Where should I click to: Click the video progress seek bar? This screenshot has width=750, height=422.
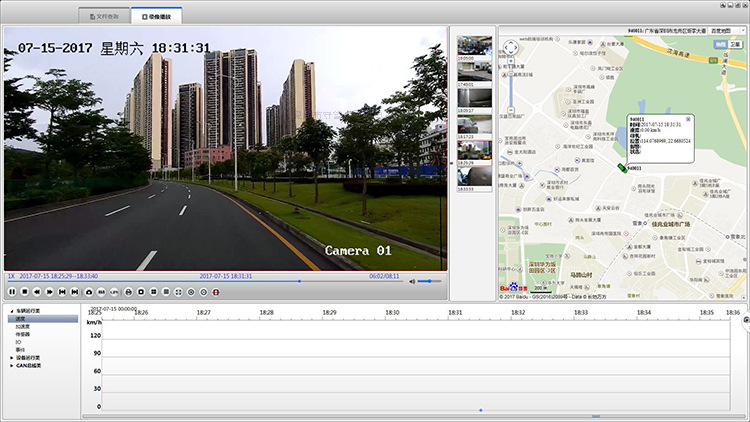200,281
